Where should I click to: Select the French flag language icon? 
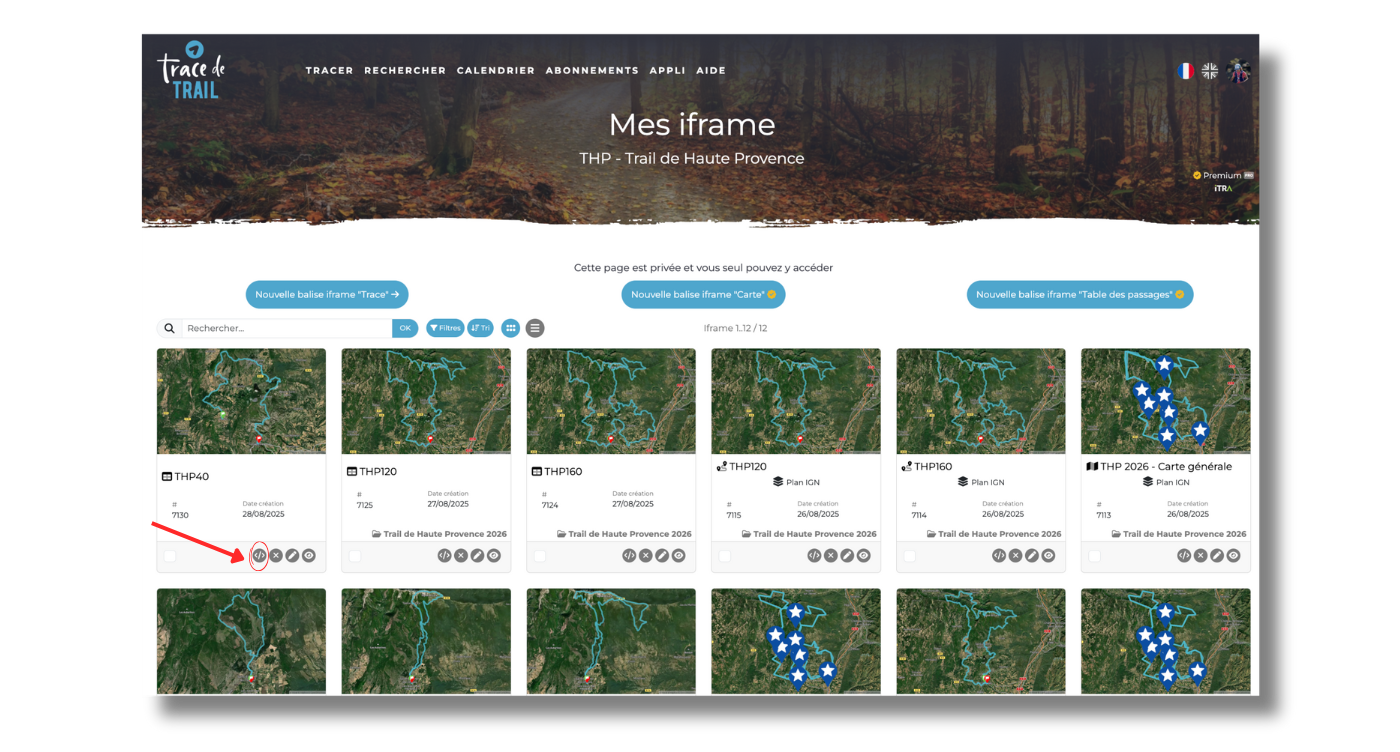(1185, 71)
